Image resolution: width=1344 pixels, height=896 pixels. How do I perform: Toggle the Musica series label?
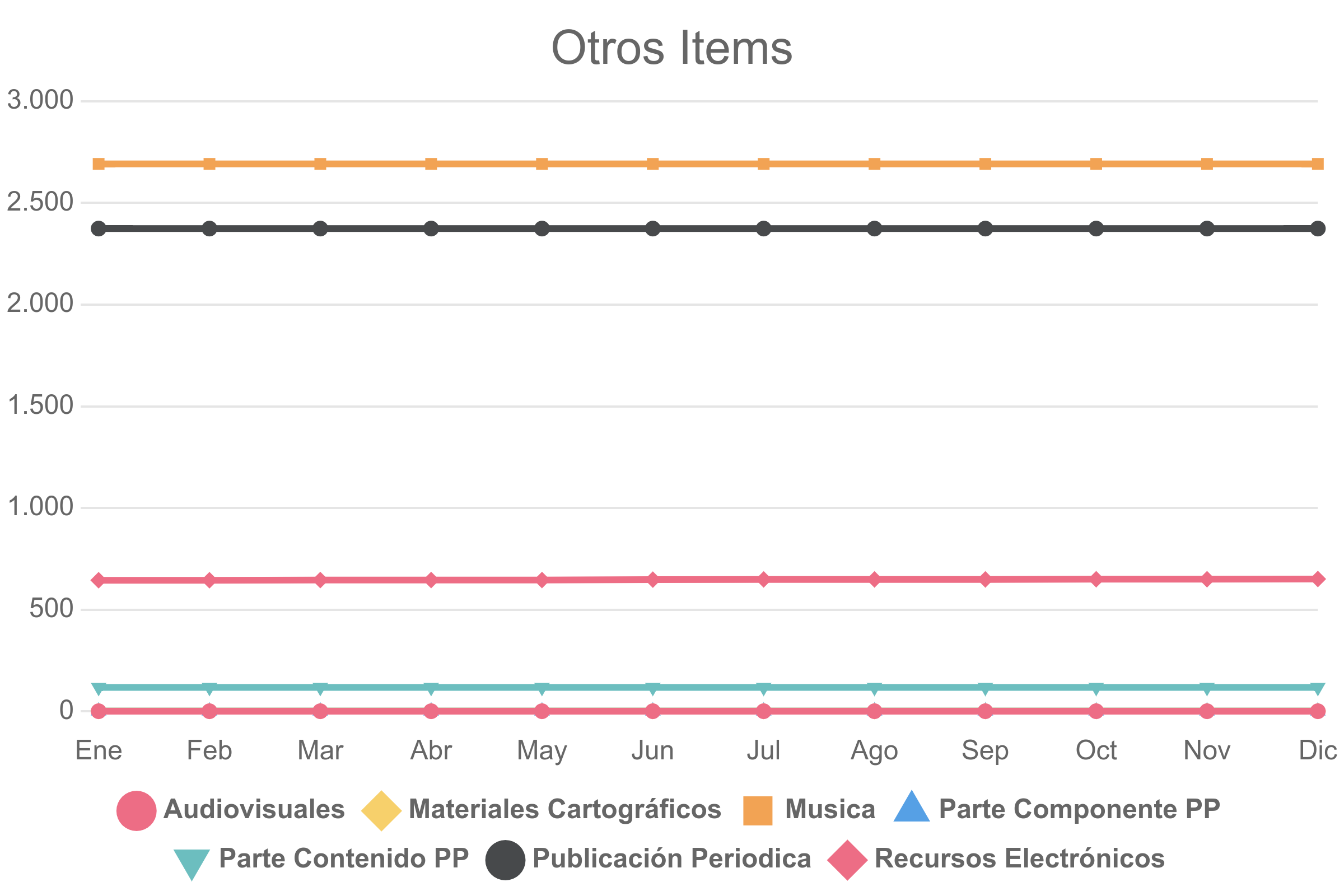click(x=830, y=810)
